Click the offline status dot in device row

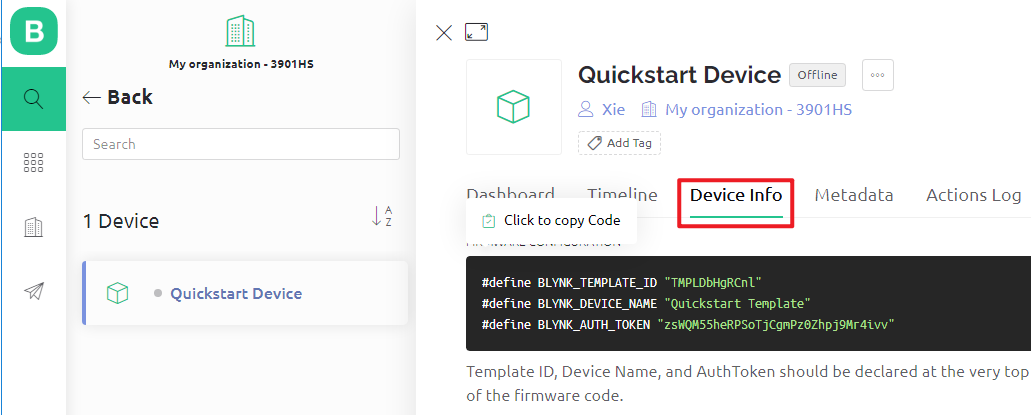tap(158, 293)
